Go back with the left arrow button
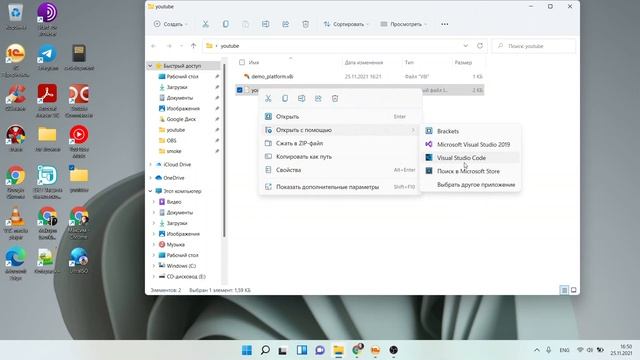The image size is (640, 360). tap(154, 46)
